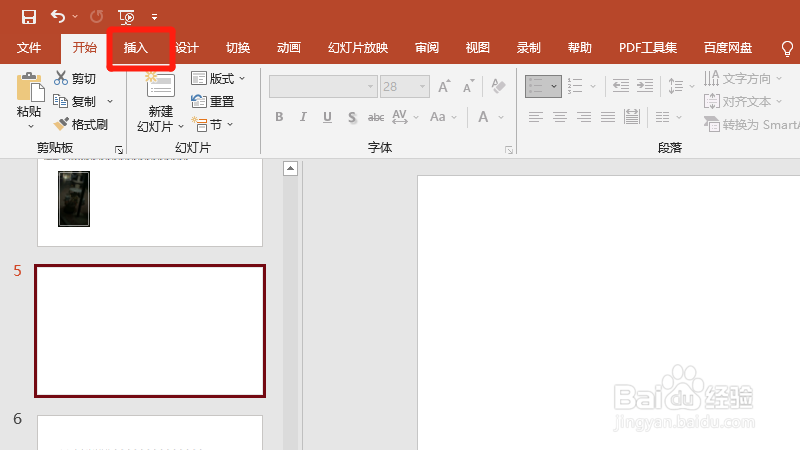Align text left
The image size is (800, 450).
point(535,117)
